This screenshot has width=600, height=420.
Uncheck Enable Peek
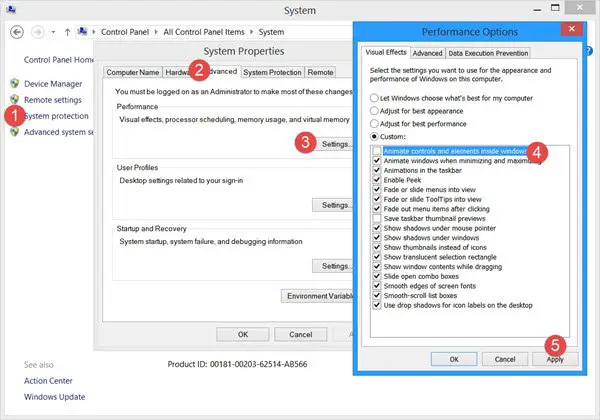click(x=377, y=180)
